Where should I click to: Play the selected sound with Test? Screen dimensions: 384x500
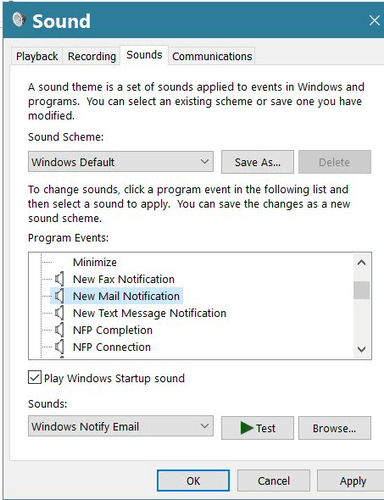257,428
